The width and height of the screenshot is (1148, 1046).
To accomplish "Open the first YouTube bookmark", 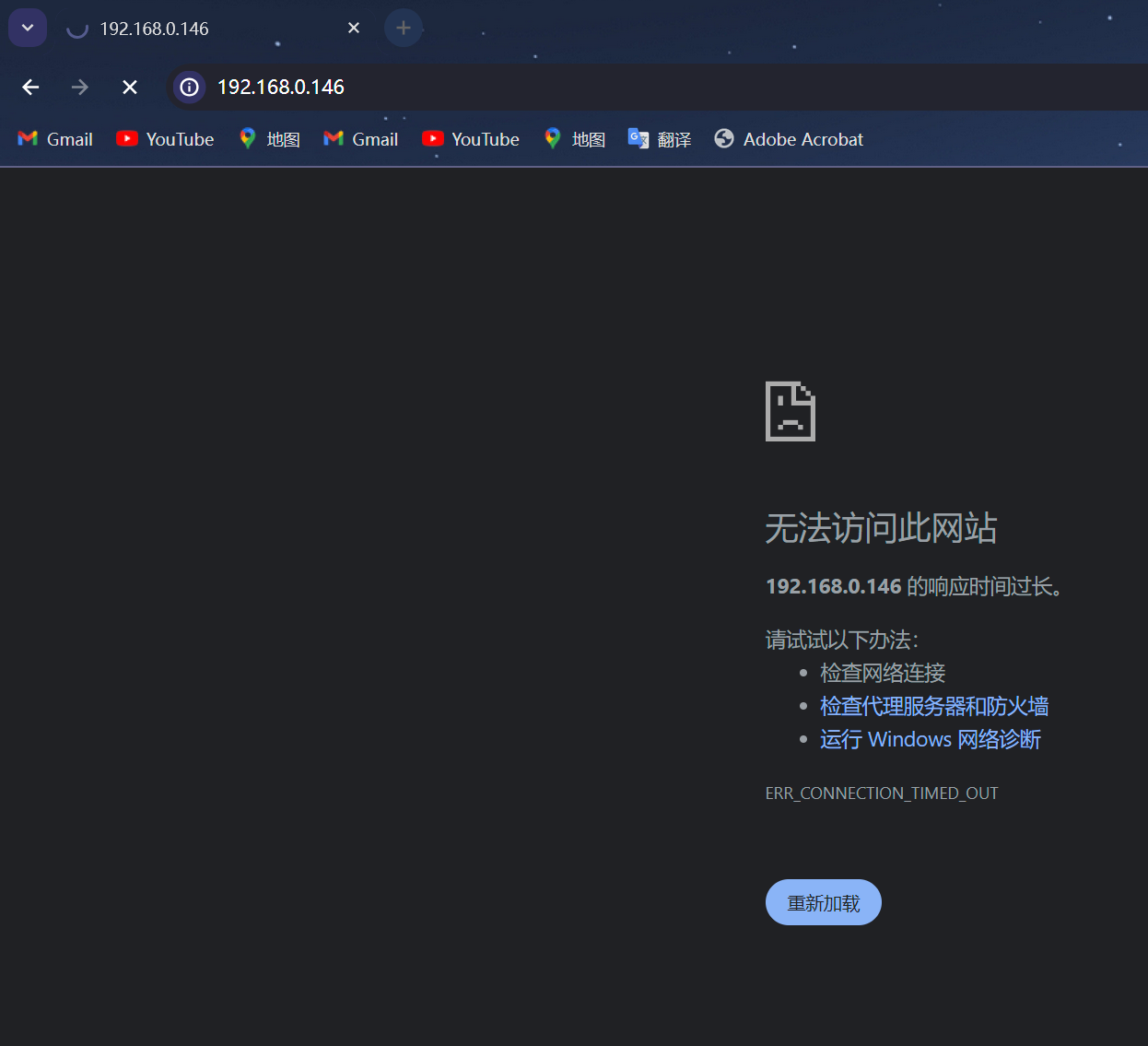I will [x=166, y=139].
